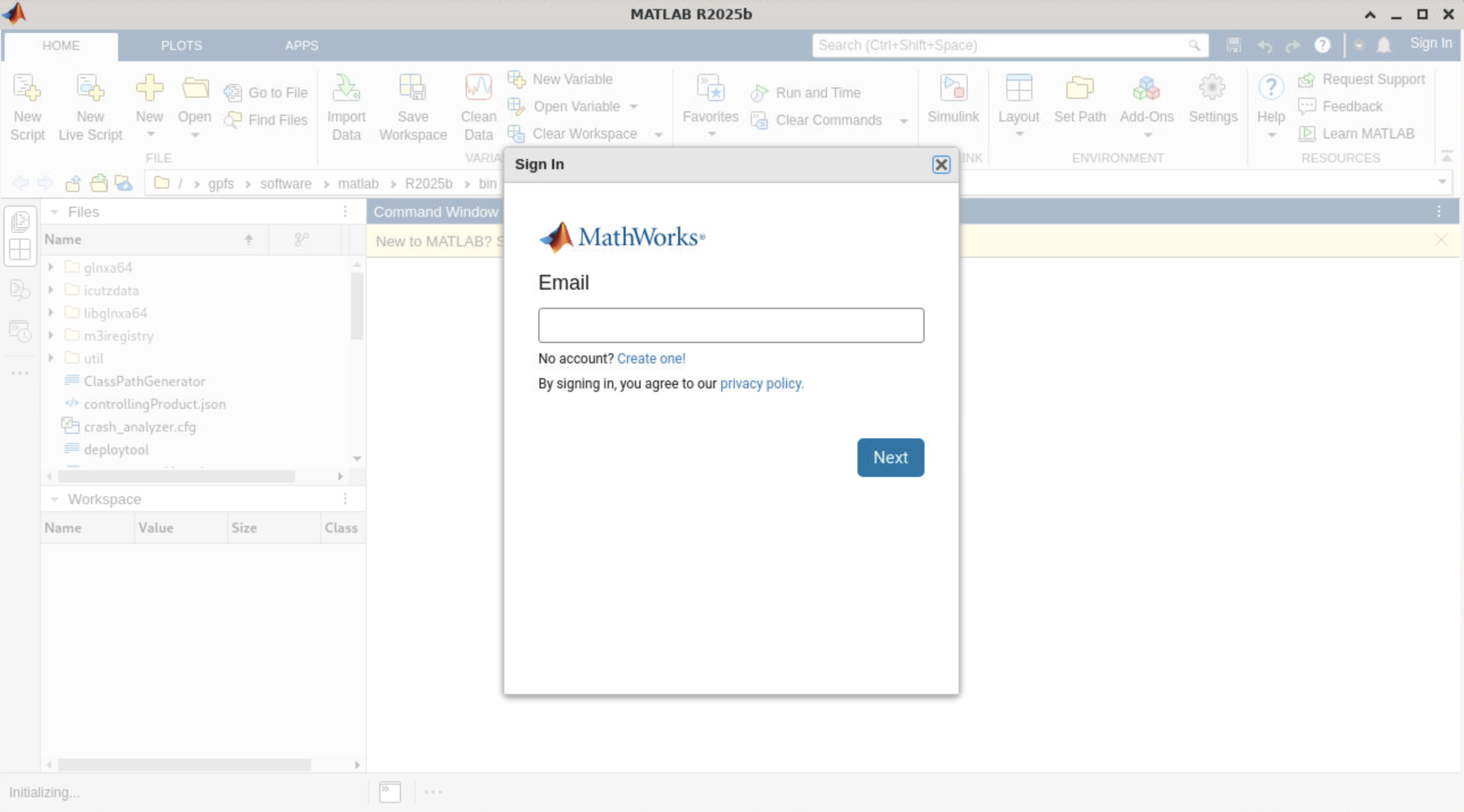Click the Email input field

pyautogui.click(x=731, y=325)
